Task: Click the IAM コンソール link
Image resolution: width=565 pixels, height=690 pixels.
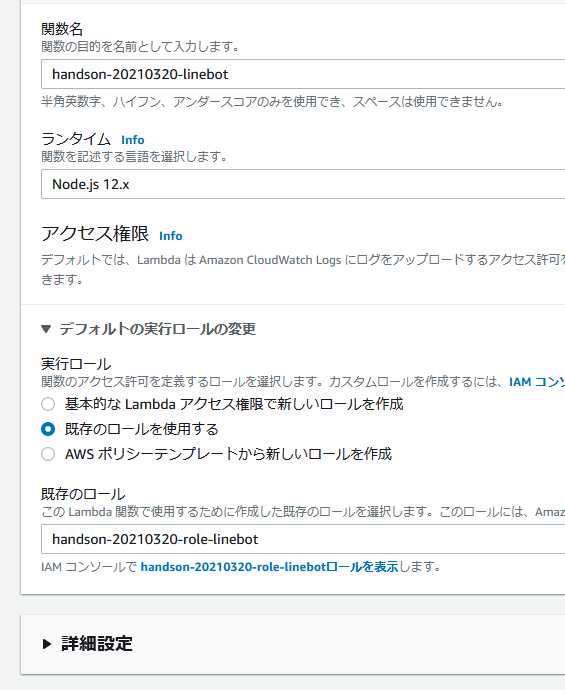Action: coord(537,382)
